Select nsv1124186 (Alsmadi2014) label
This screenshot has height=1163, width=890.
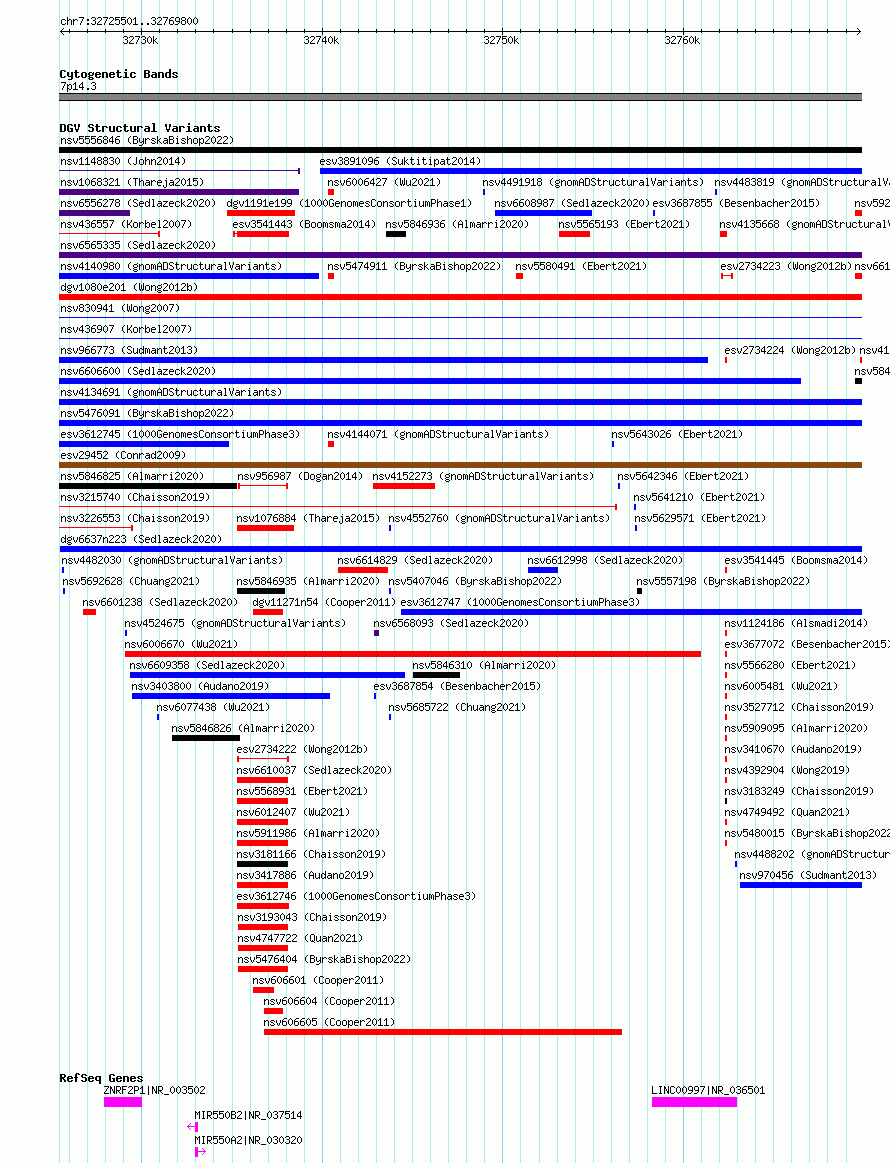[796, 623]
